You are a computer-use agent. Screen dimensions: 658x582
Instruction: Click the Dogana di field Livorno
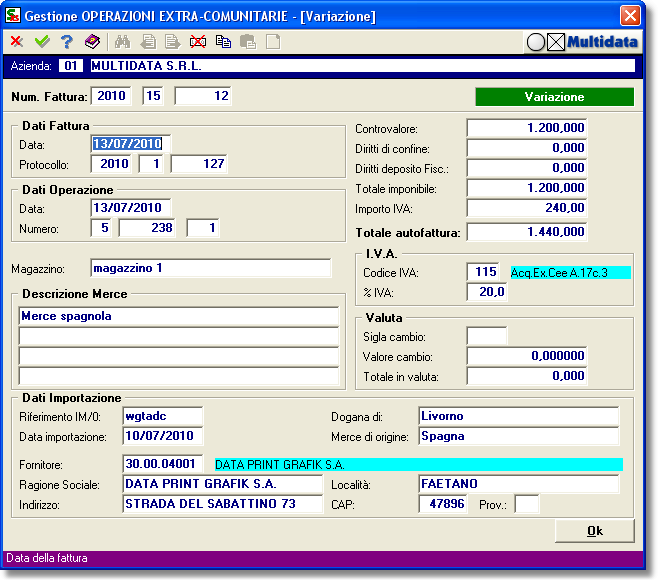[519, 416]
